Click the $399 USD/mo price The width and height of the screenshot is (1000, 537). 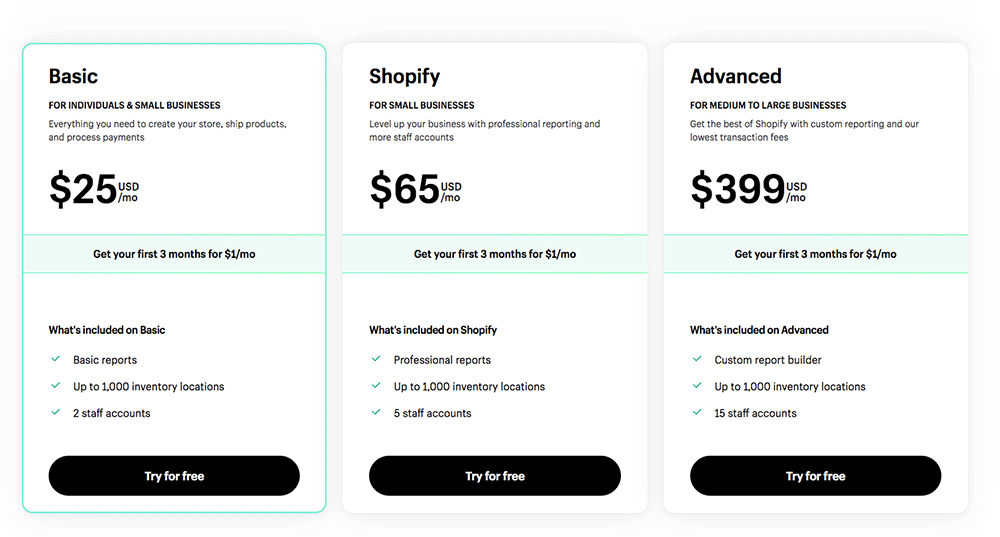747,189
